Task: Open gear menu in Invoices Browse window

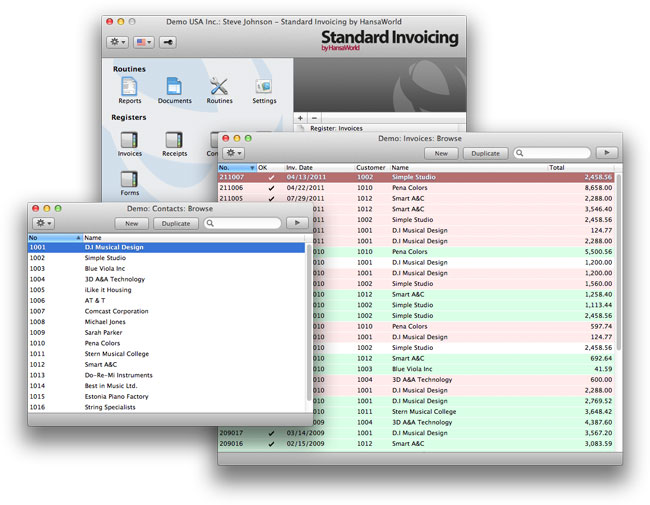Action: coord(233,153)
